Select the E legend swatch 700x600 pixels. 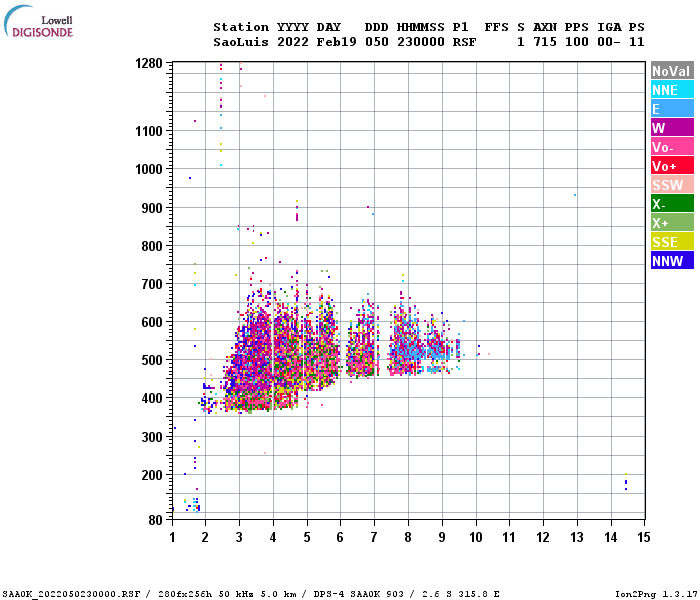[672, 108]
